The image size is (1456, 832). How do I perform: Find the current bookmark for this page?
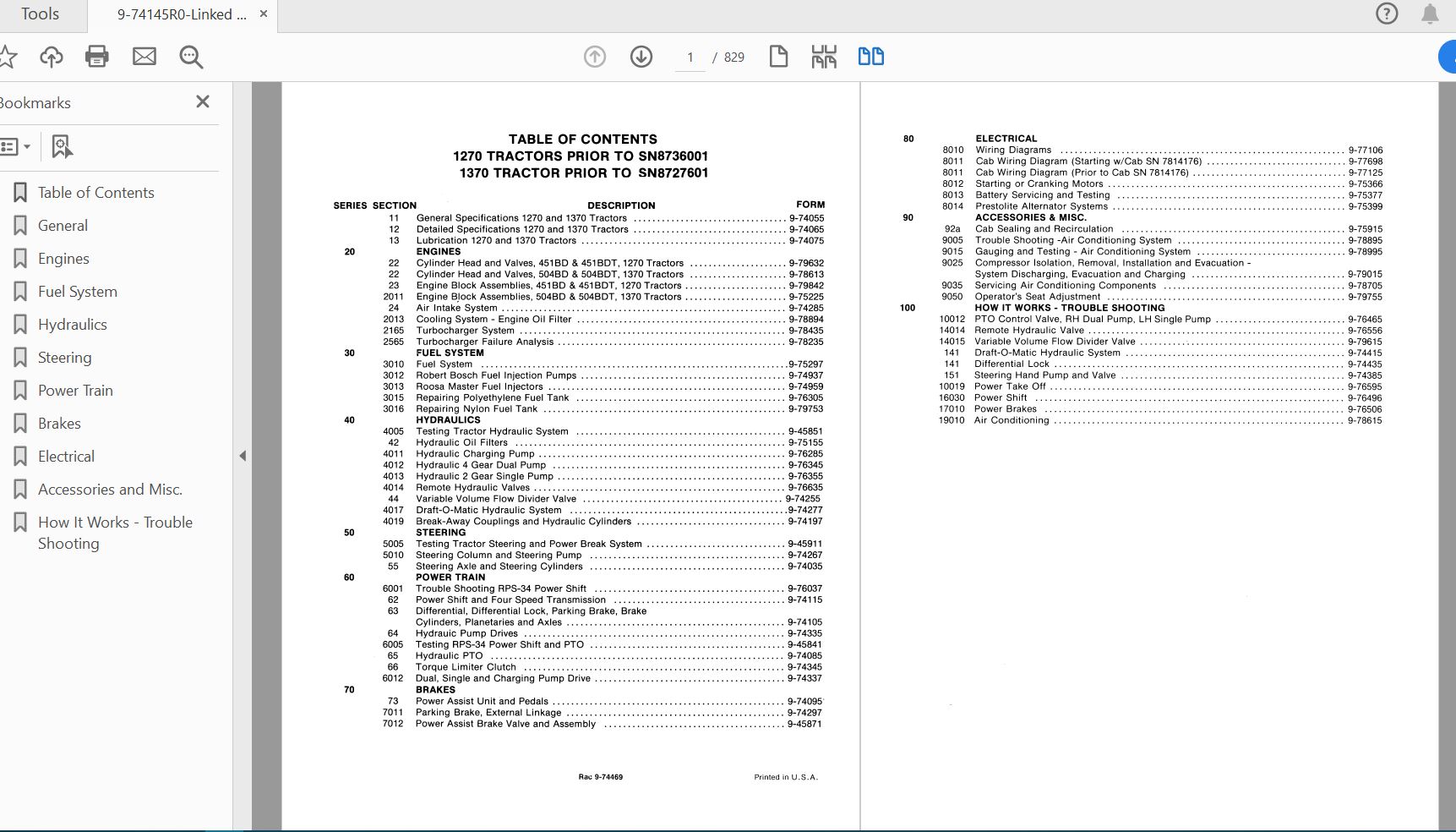[x=61, y=145]
